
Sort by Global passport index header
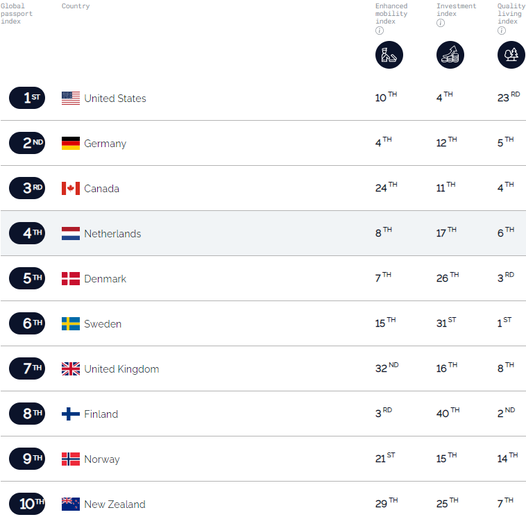tap(16, 14)
